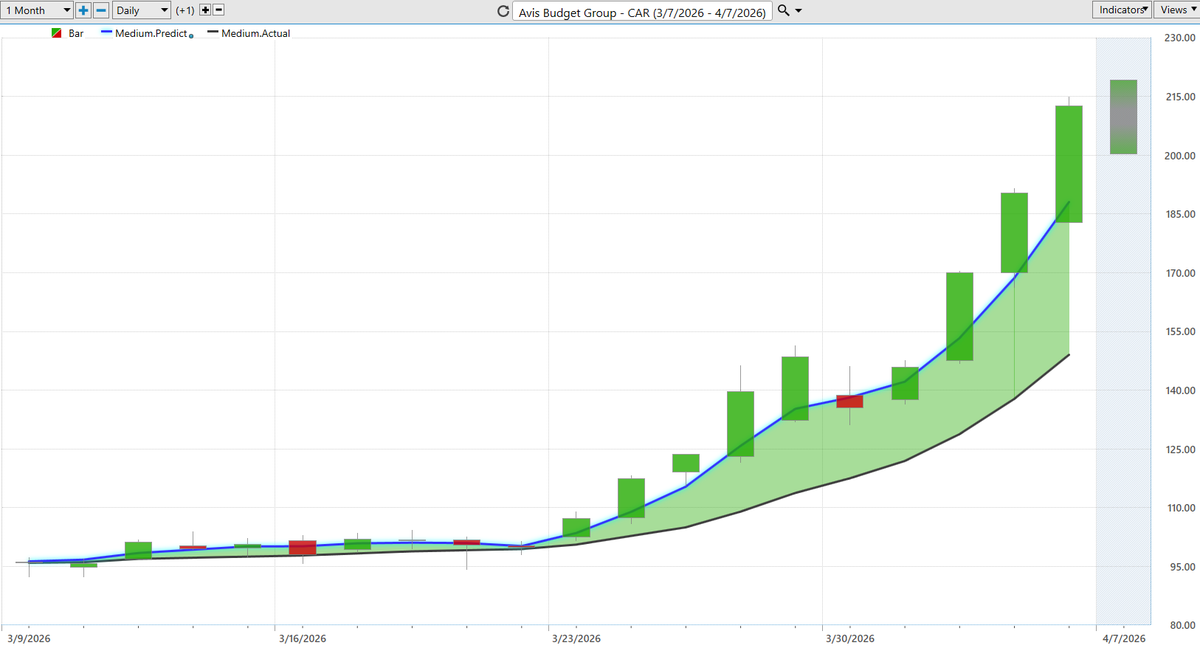Click the Medium.Predict legend label

pos(151,34)
